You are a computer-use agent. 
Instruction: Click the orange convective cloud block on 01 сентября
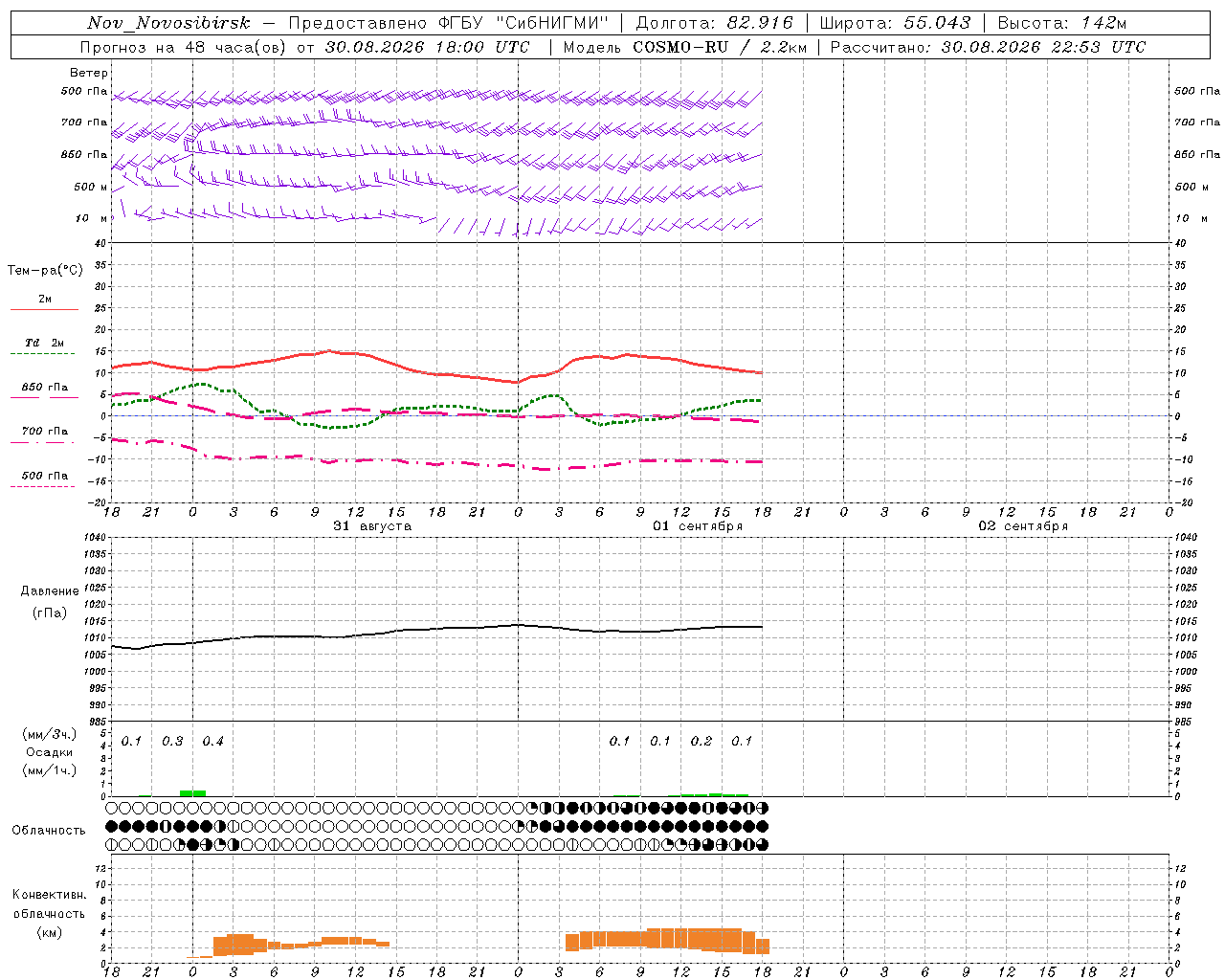tap(667, 938)
